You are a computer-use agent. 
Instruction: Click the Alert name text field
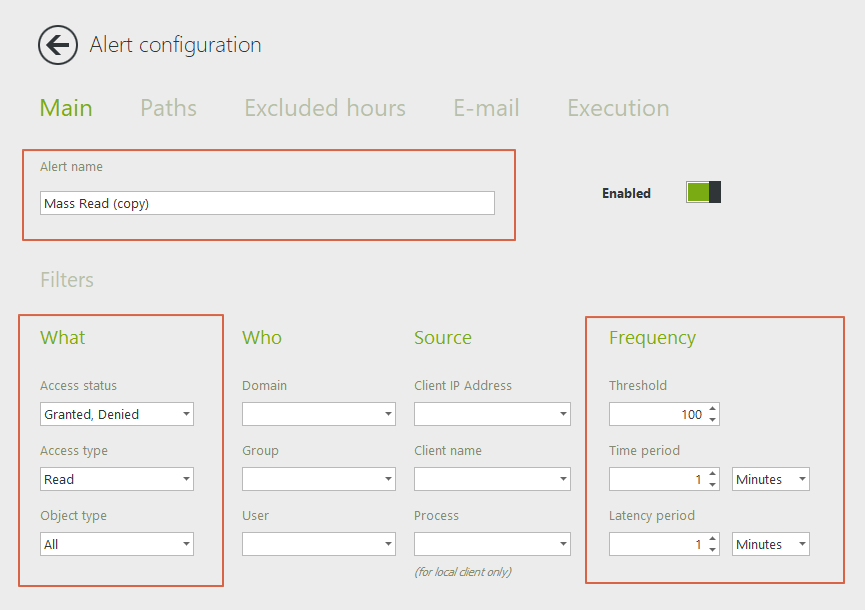click(267, 203)
